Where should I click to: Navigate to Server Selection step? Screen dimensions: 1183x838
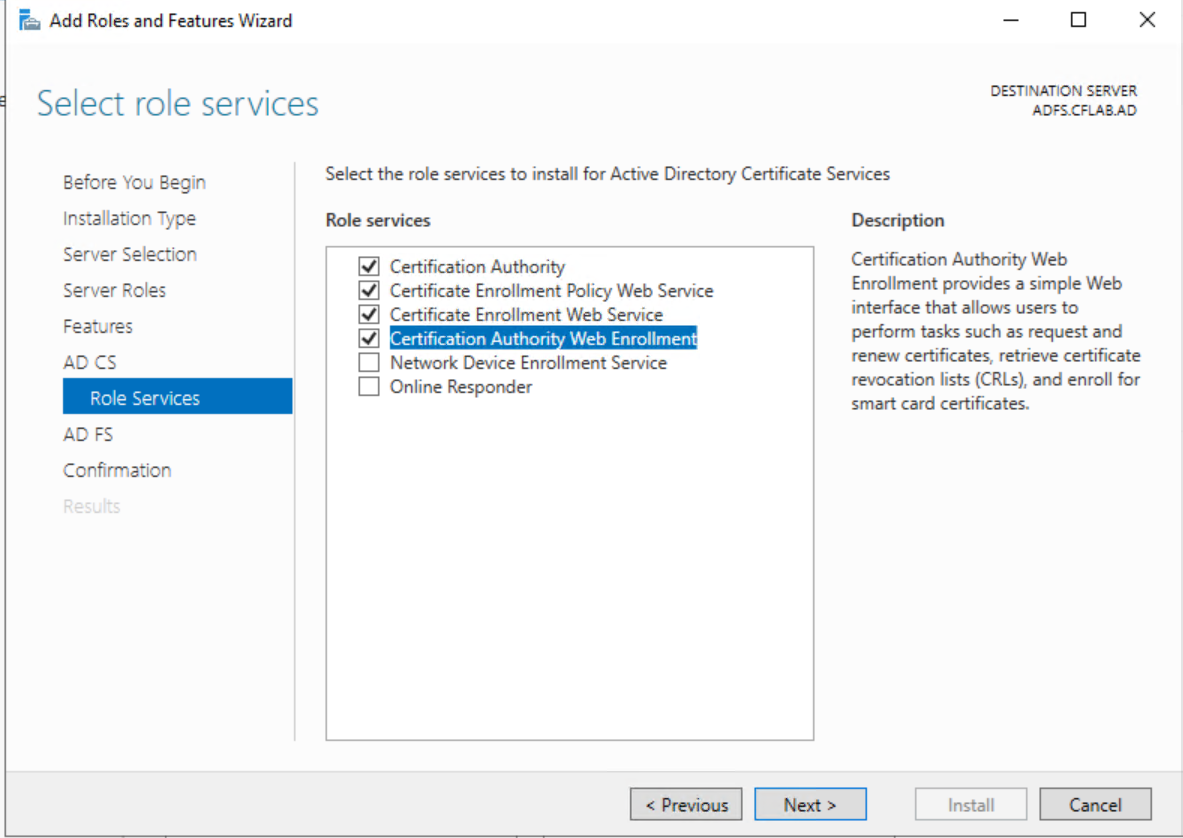130,254
